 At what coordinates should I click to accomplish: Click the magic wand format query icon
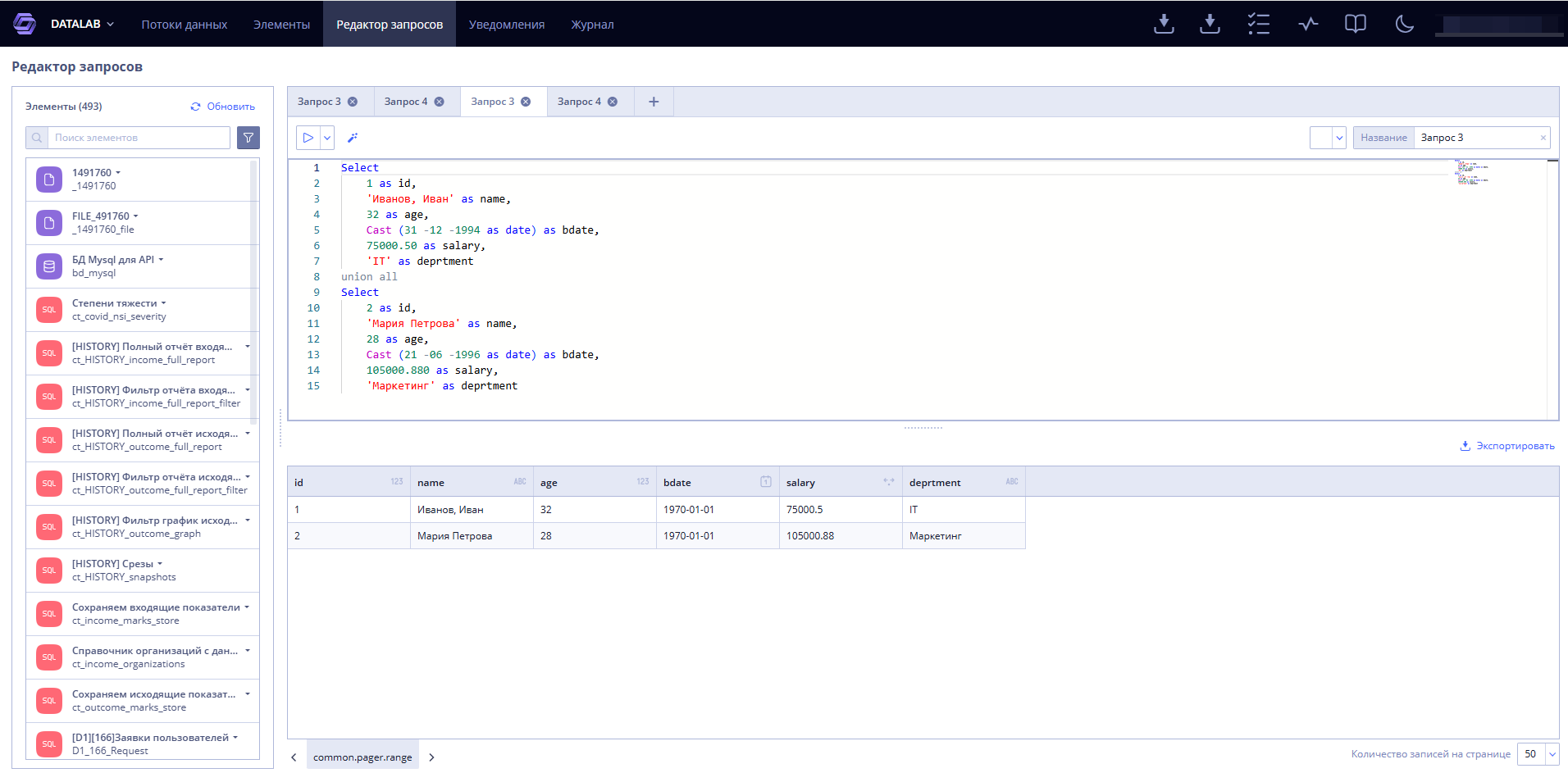(353, 138)
